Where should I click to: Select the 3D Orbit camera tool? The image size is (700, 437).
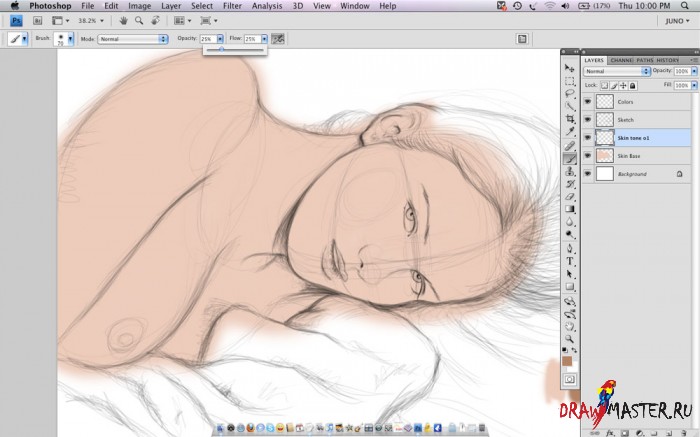pos(570,314)
